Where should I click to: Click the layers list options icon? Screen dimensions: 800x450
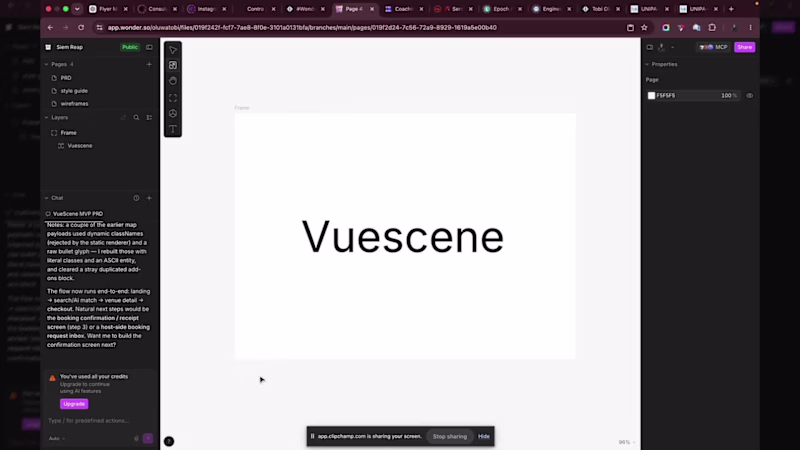point(149,117)
